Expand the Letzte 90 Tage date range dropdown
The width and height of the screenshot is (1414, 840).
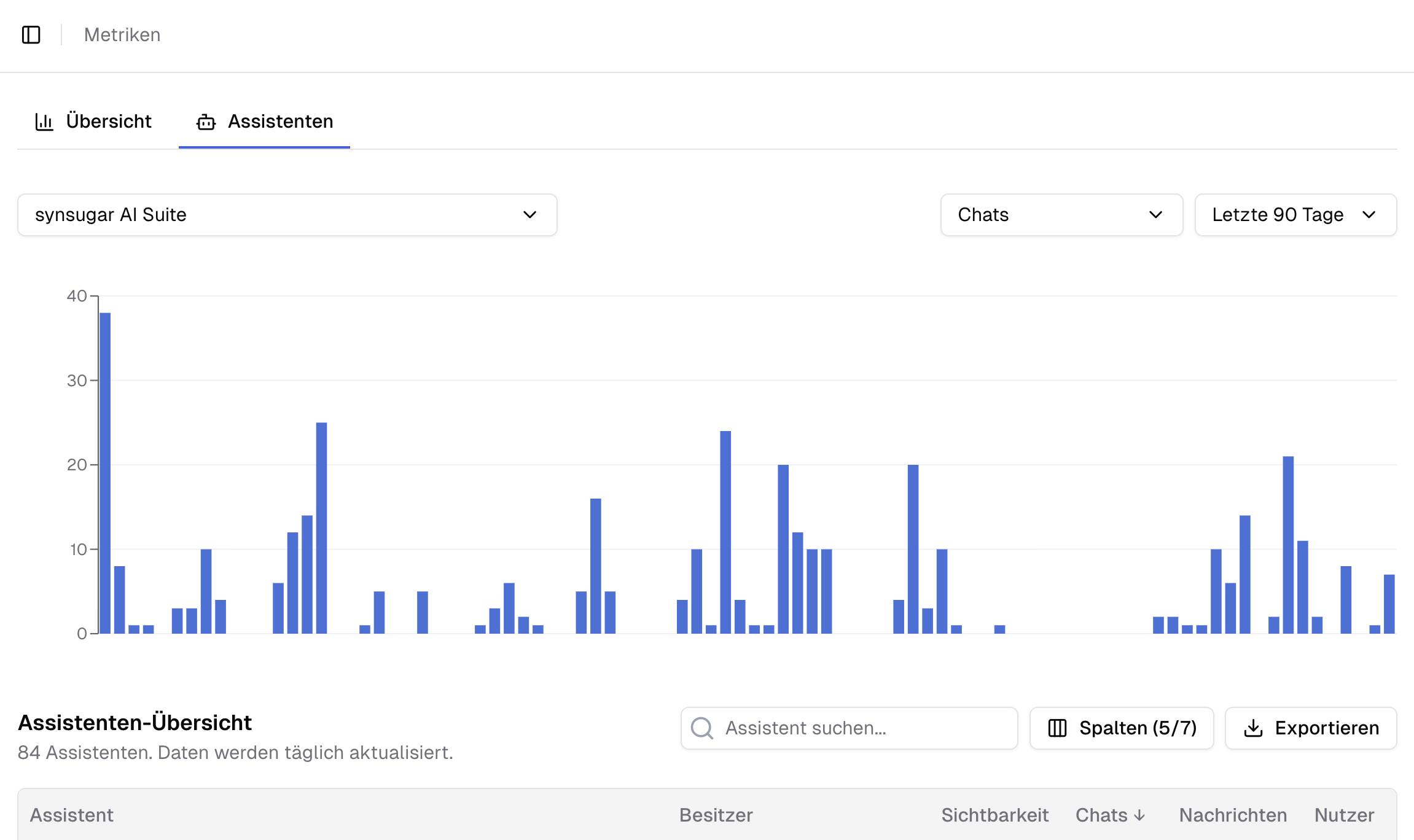(1295, 215)
